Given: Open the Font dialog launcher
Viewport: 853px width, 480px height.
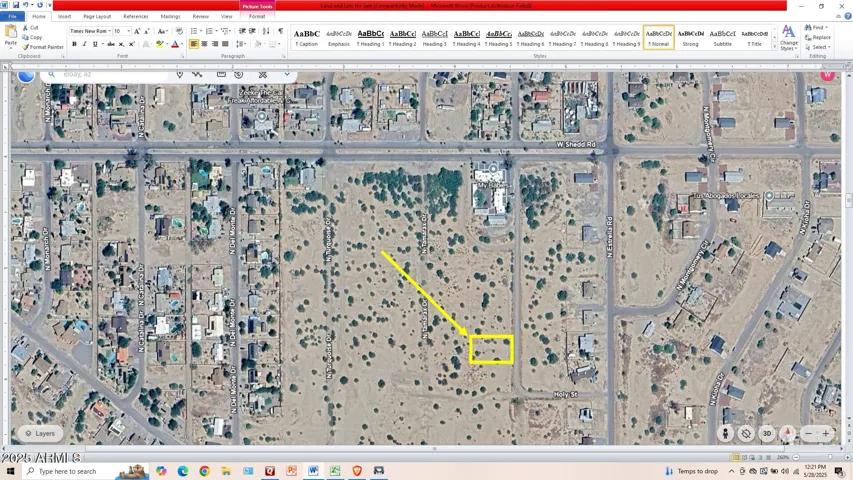Looking at the screenshot, I should 182,56.
